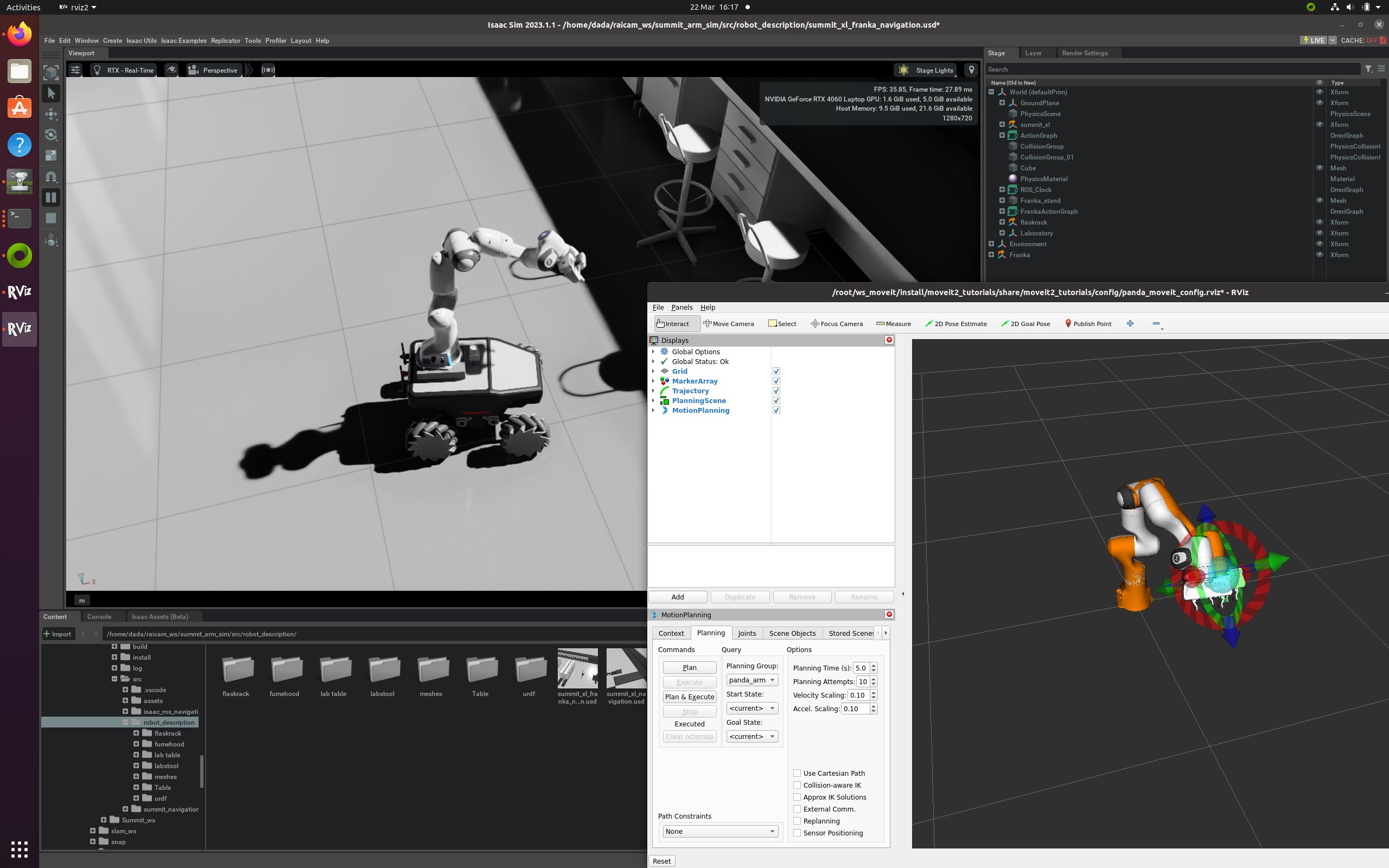1389x868 pixels.
Task: Select 2D Pose Estimate tool
Action: click(x=955, y=324)
